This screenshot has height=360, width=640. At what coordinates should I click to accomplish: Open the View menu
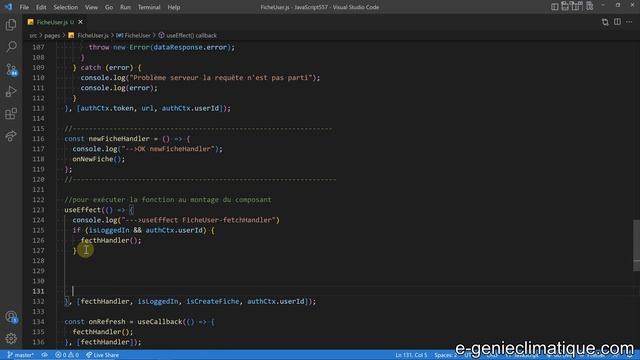click(x=91, y=7)
